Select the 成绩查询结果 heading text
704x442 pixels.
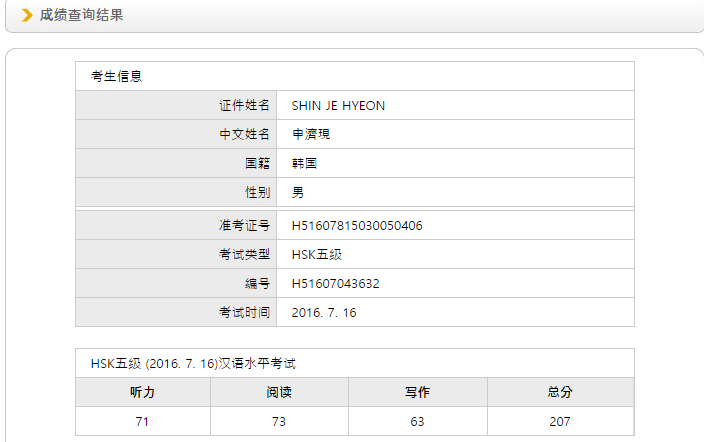point(81,15)
